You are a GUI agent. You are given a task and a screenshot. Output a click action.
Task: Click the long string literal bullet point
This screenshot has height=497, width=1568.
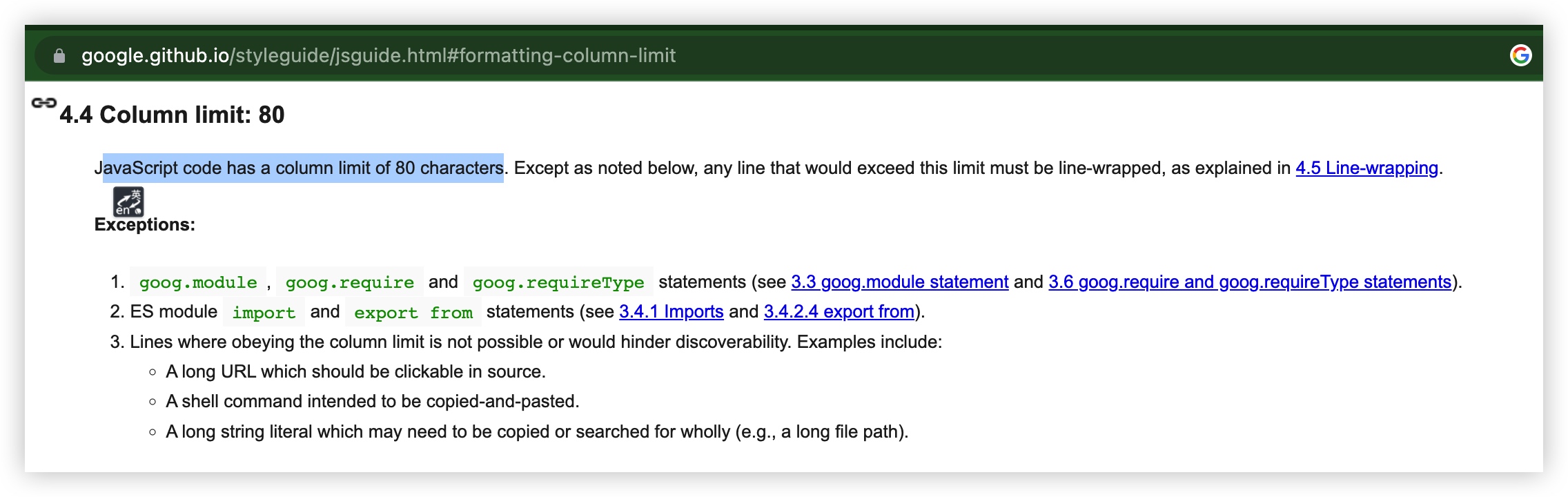click(538, 431)
